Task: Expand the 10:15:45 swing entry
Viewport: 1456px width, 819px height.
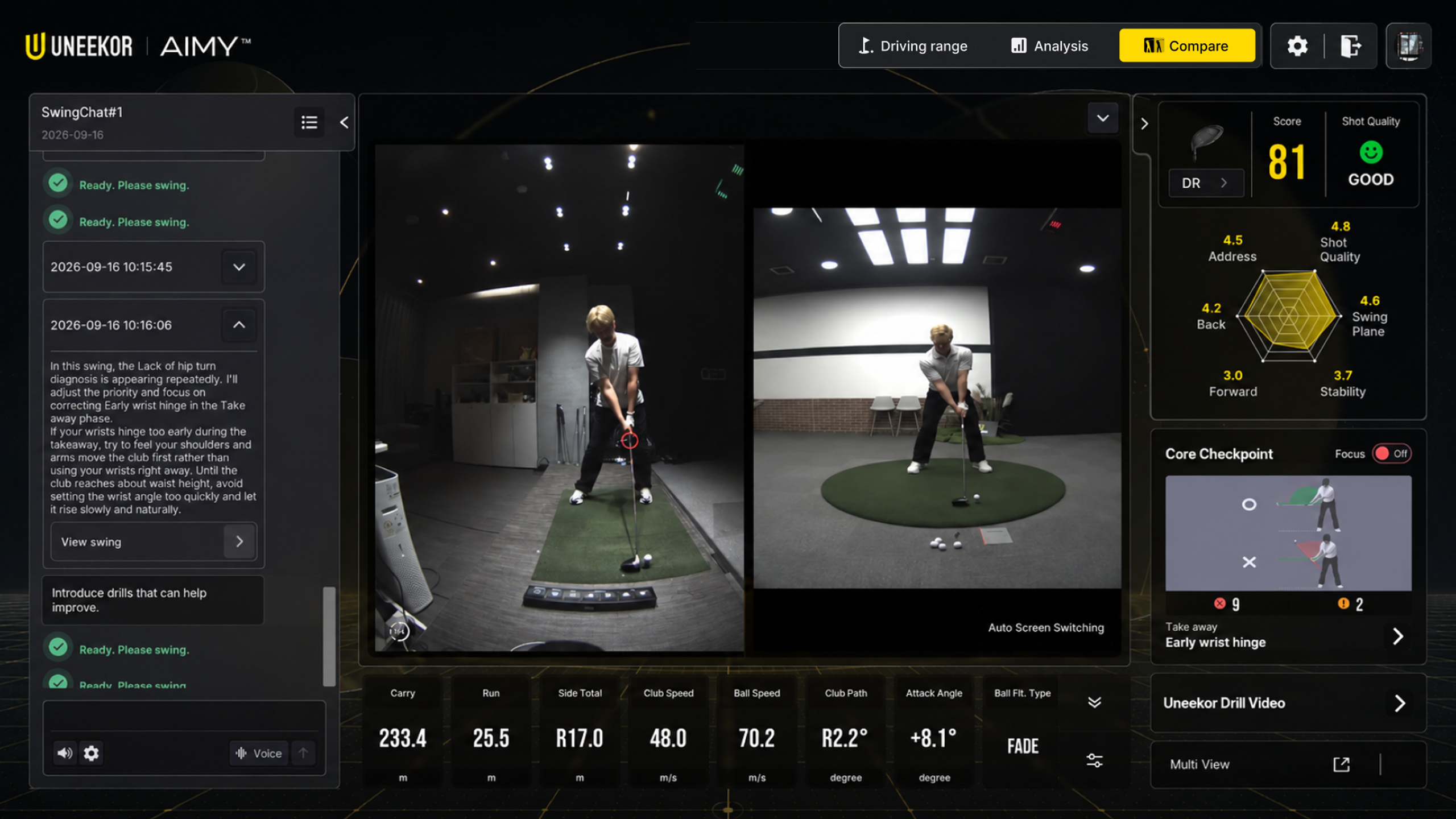Action: (239, 267)
